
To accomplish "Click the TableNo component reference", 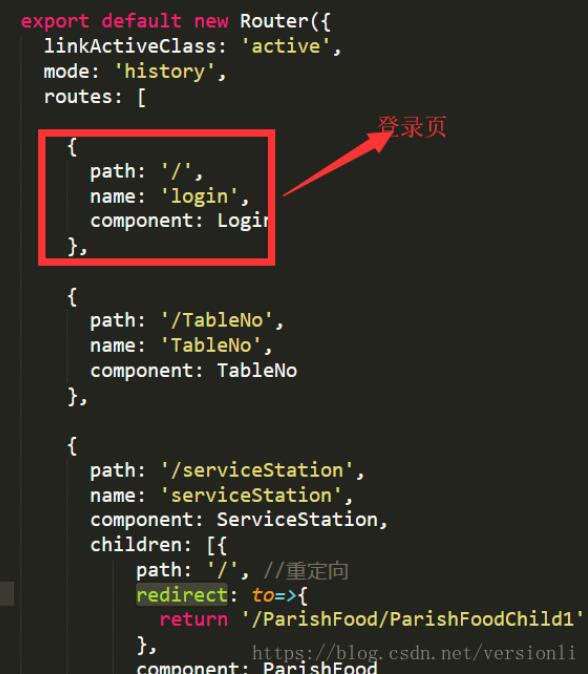I will pos(257,371).
